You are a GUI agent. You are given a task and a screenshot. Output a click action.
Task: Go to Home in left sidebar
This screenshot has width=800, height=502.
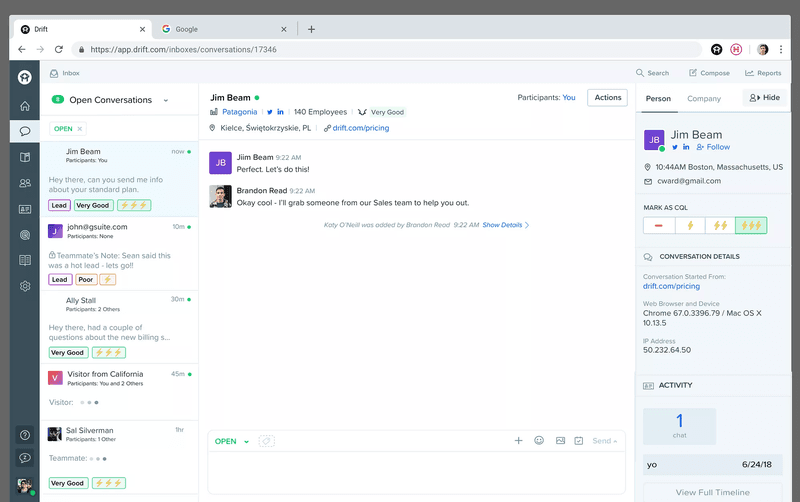(25, 106)
